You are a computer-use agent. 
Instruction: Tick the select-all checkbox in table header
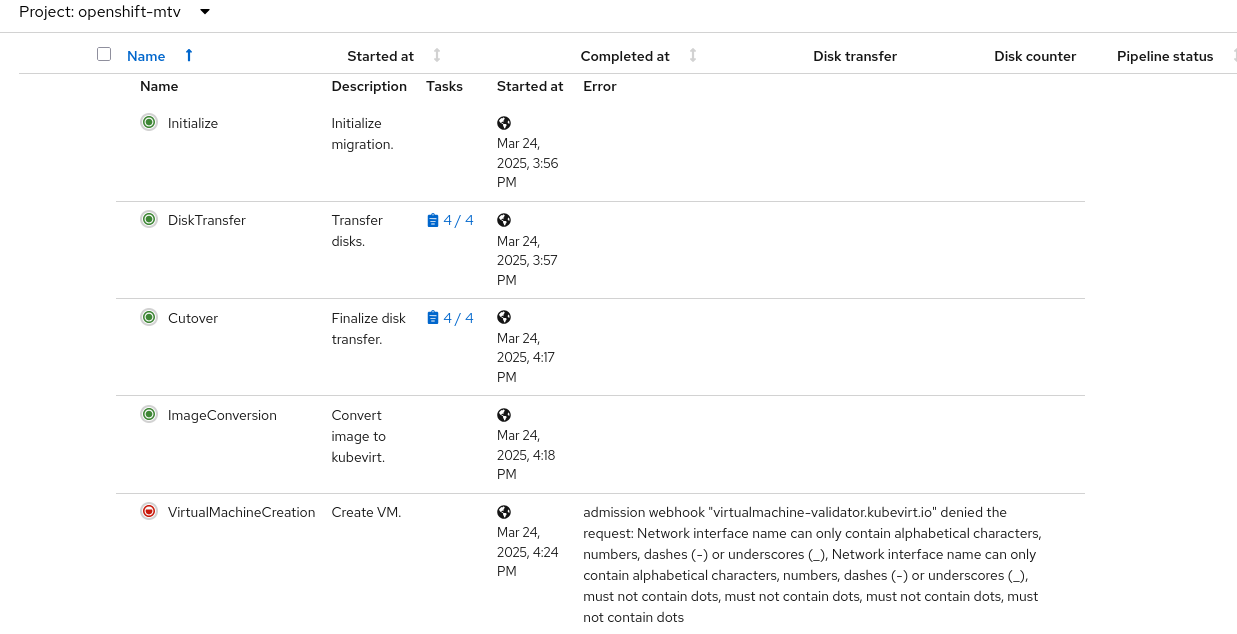coord(104,54)
